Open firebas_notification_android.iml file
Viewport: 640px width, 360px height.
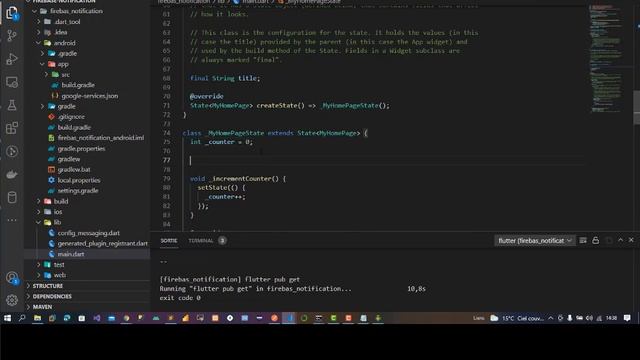101,138
